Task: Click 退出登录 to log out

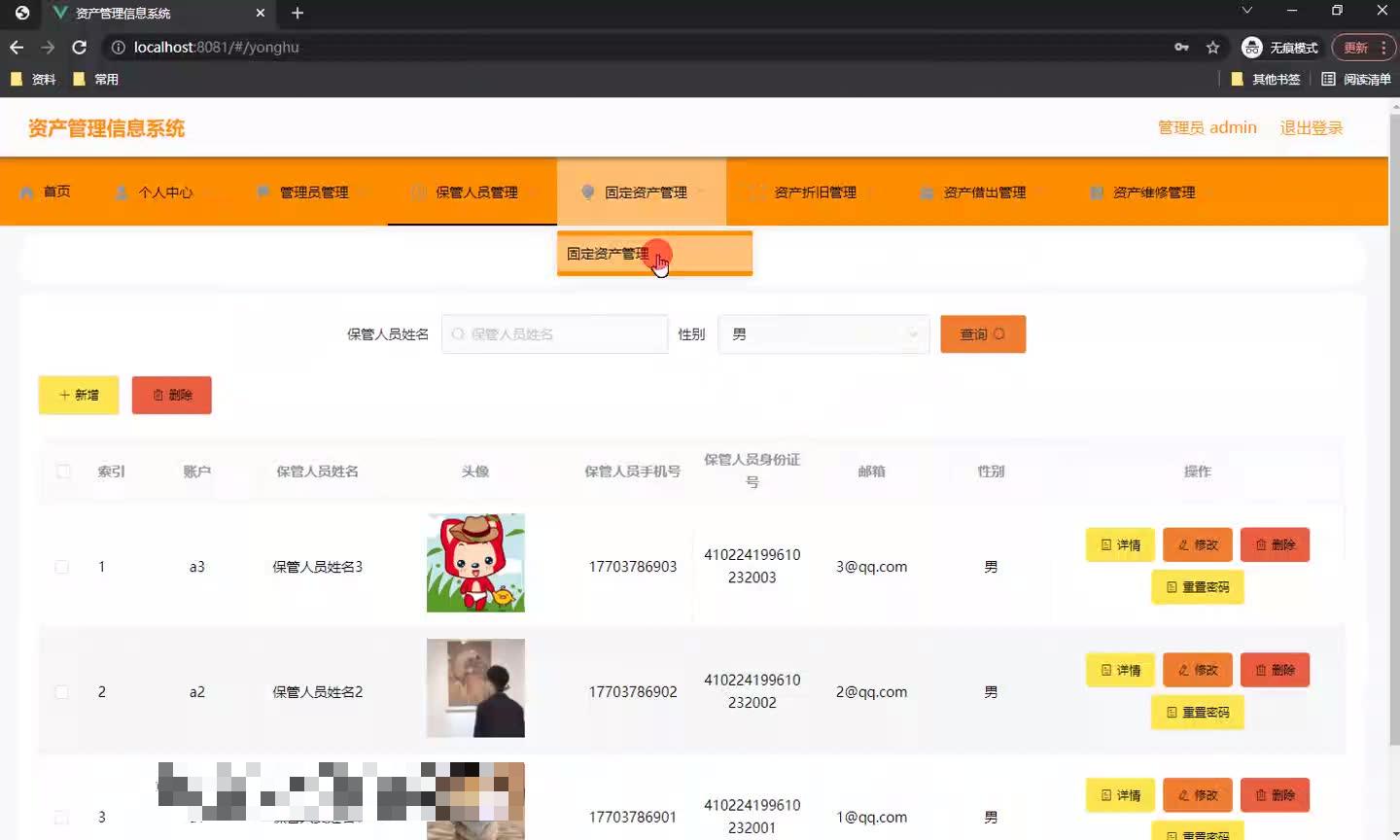Action: (1311, 127)
